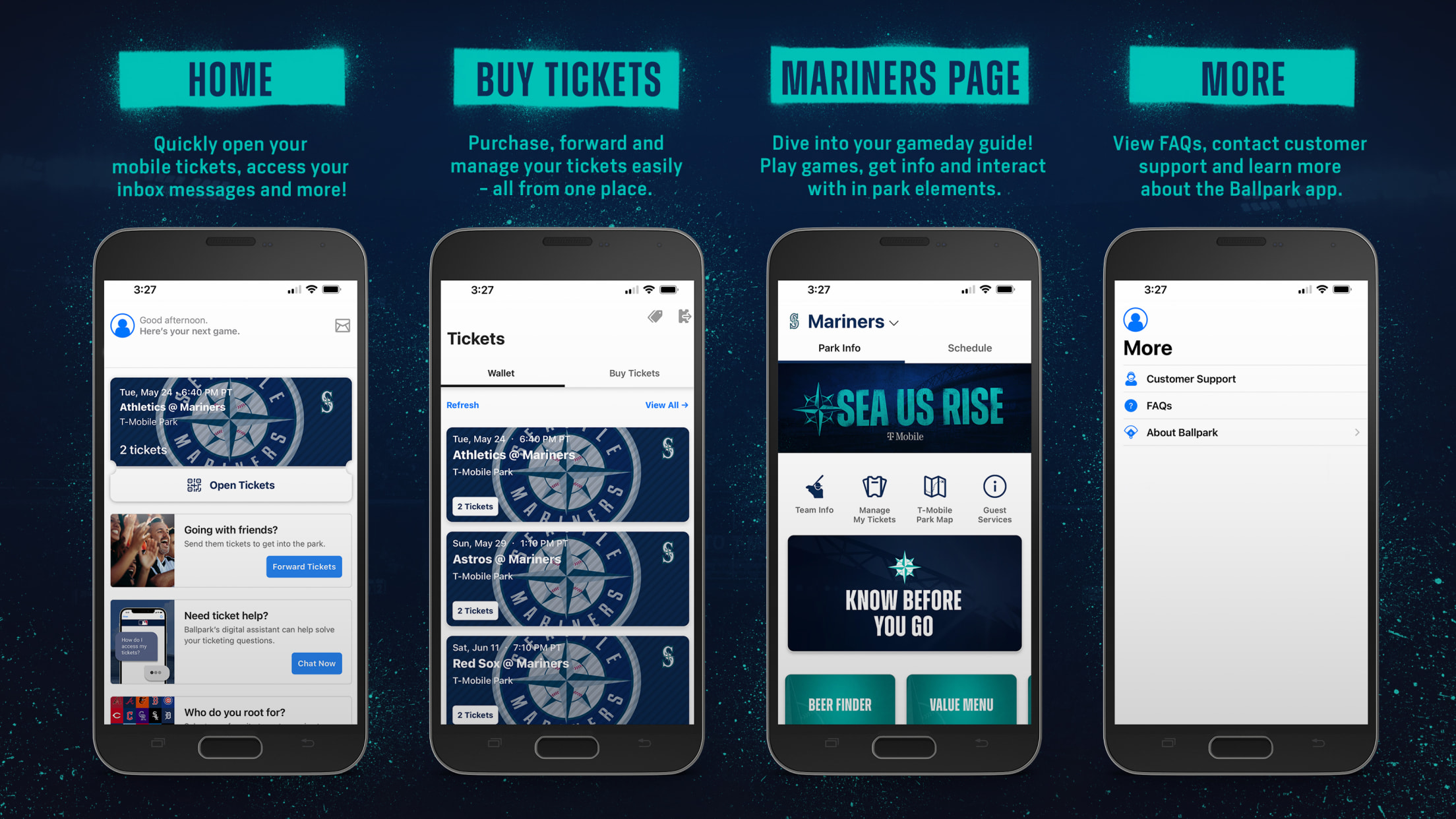The image size is (1456, 819).
Task: Click the Open Tickets button
Action: (230, 485)
